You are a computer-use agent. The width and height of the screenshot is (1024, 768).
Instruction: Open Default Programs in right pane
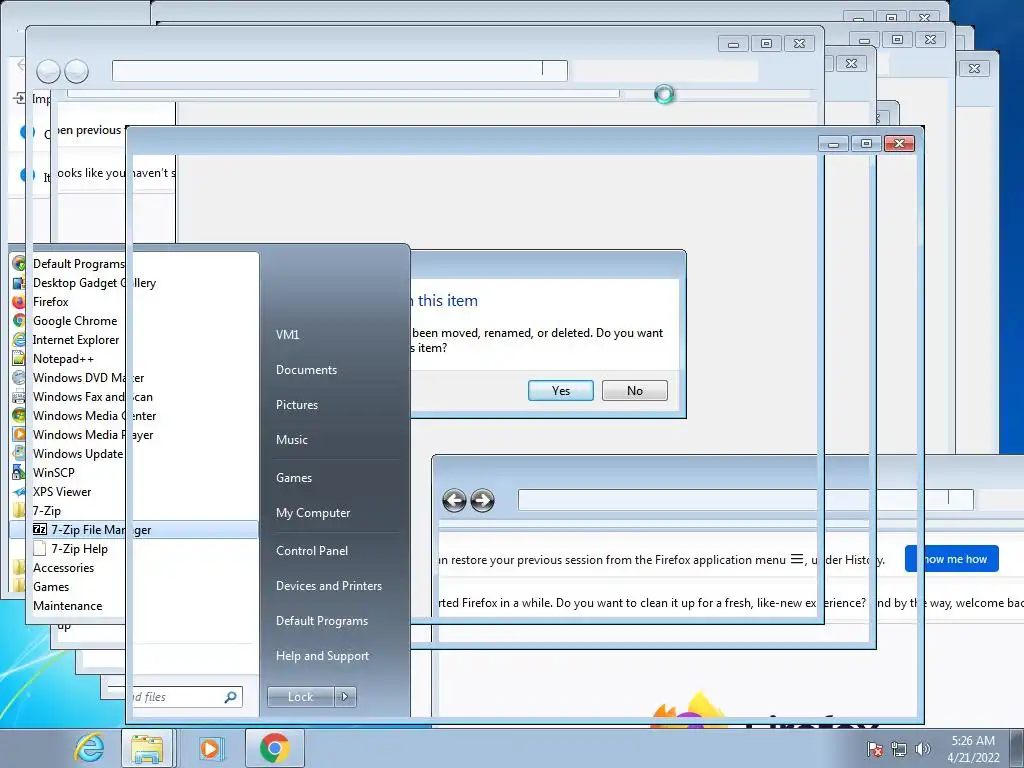pos(321,620)
